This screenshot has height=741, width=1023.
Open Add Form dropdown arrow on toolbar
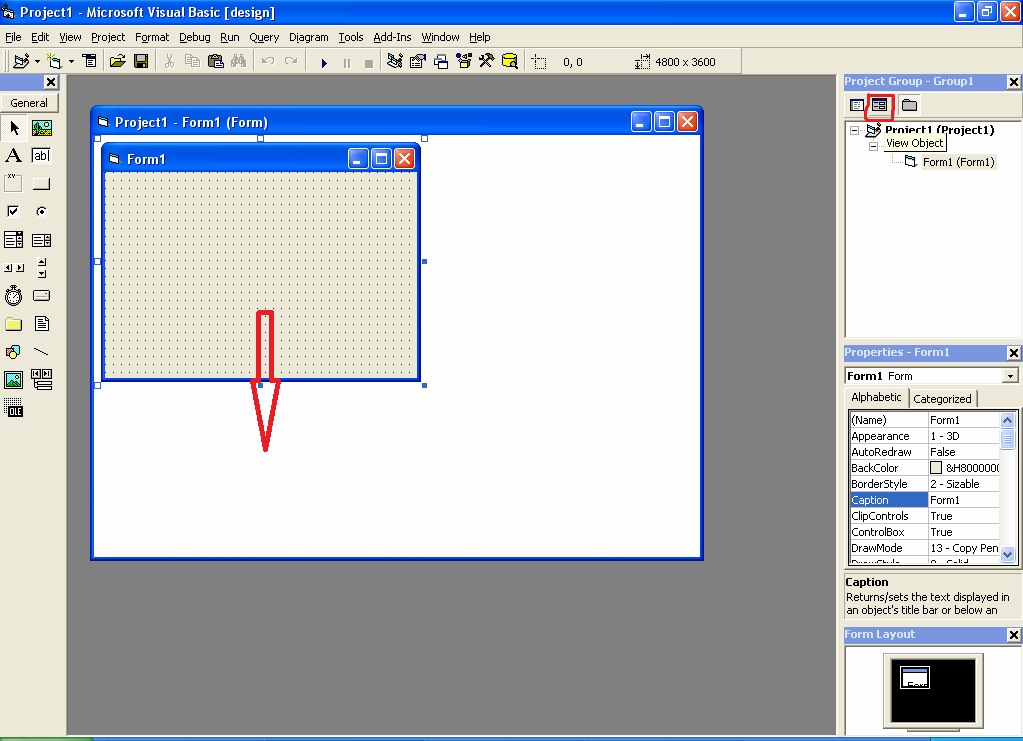[x=71, y=61]
